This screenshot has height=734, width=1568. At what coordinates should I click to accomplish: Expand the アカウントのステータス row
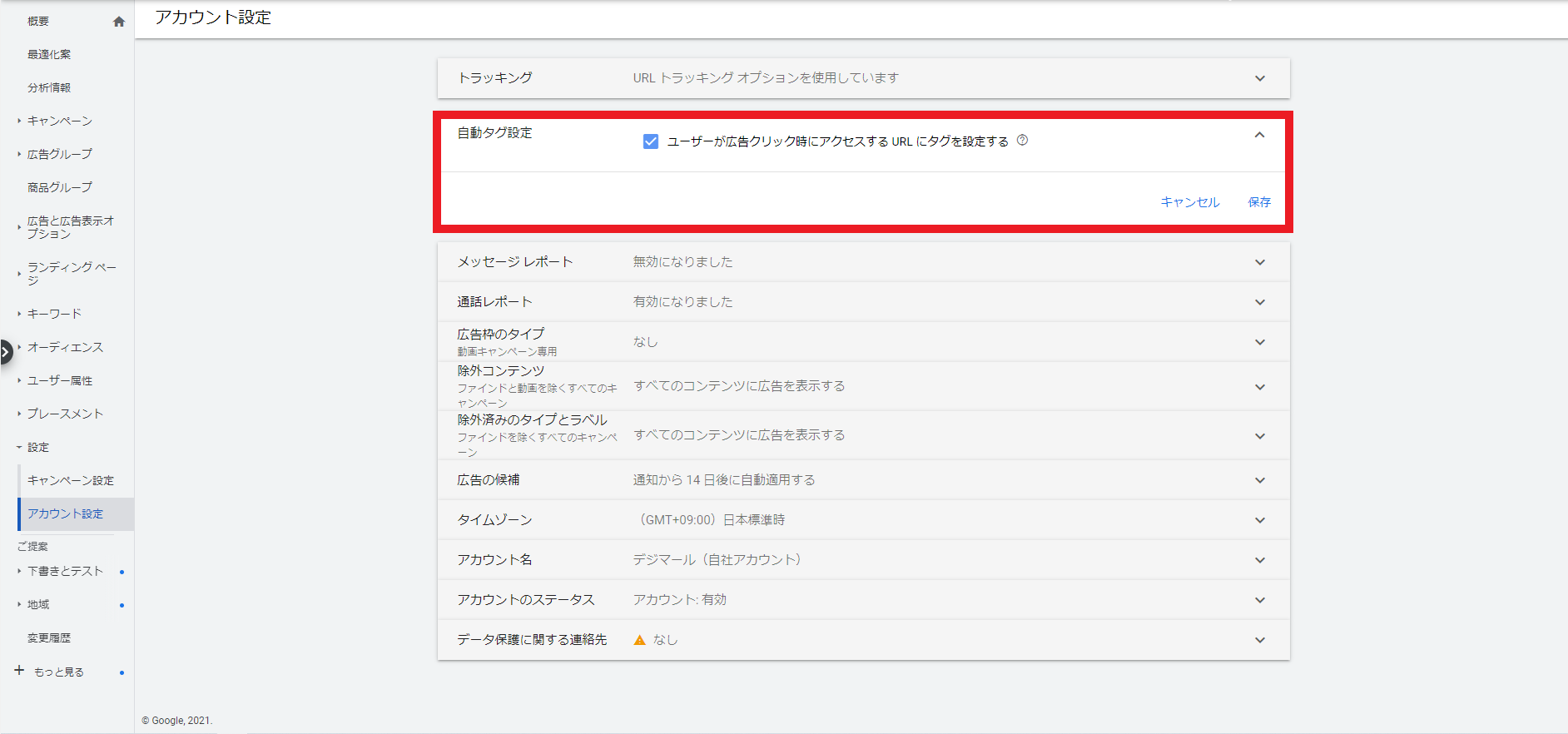(x=864, y=600)
